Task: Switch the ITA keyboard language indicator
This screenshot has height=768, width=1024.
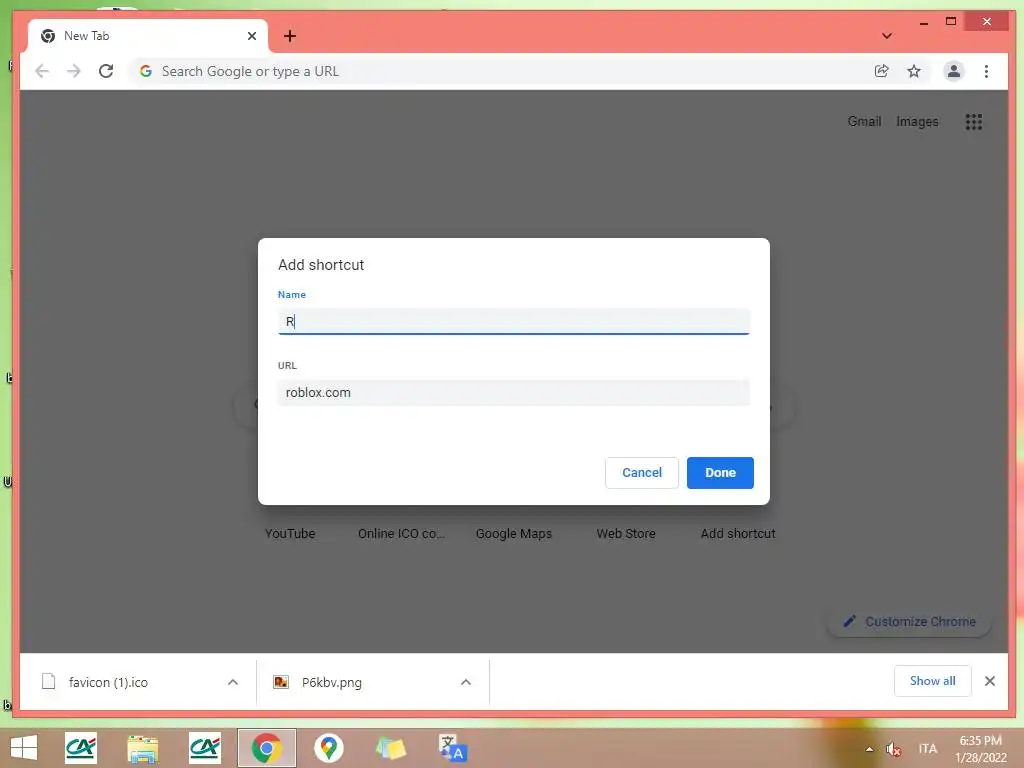Action: coord(927,748)
